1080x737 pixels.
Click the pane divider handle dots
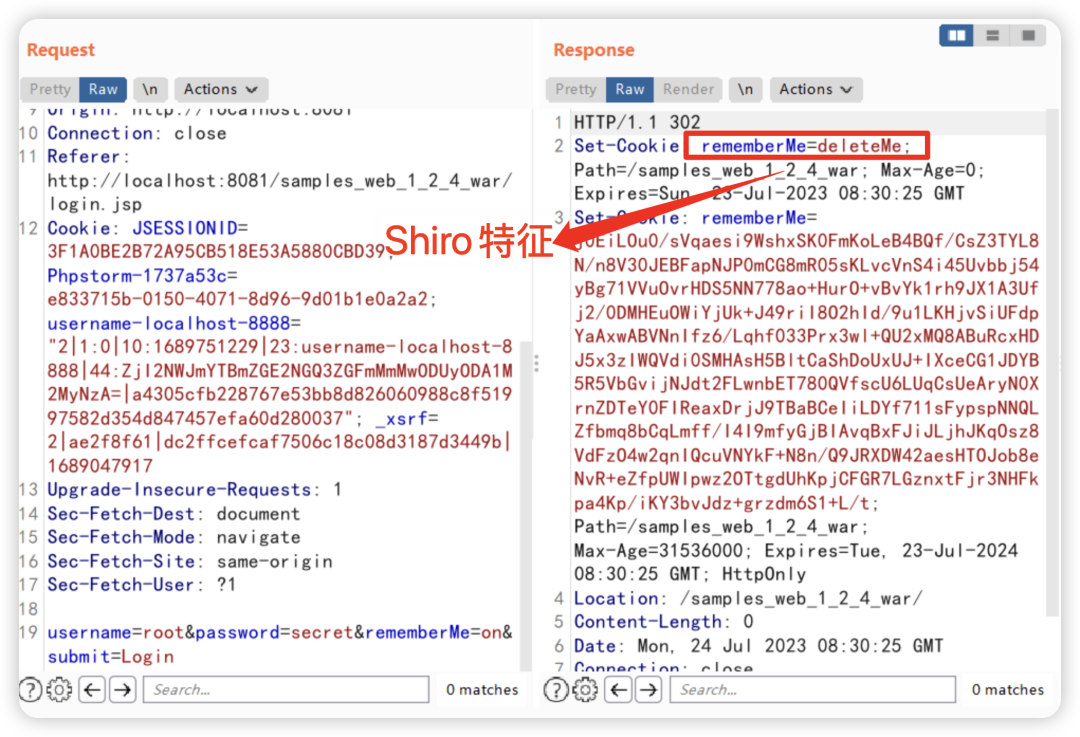click(537, 363)
